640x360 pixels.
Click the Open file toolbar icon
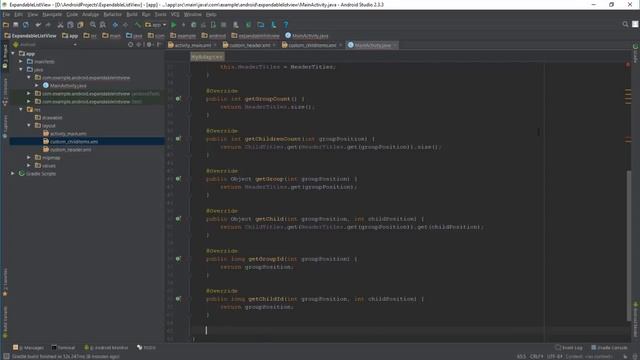[6, 25]
